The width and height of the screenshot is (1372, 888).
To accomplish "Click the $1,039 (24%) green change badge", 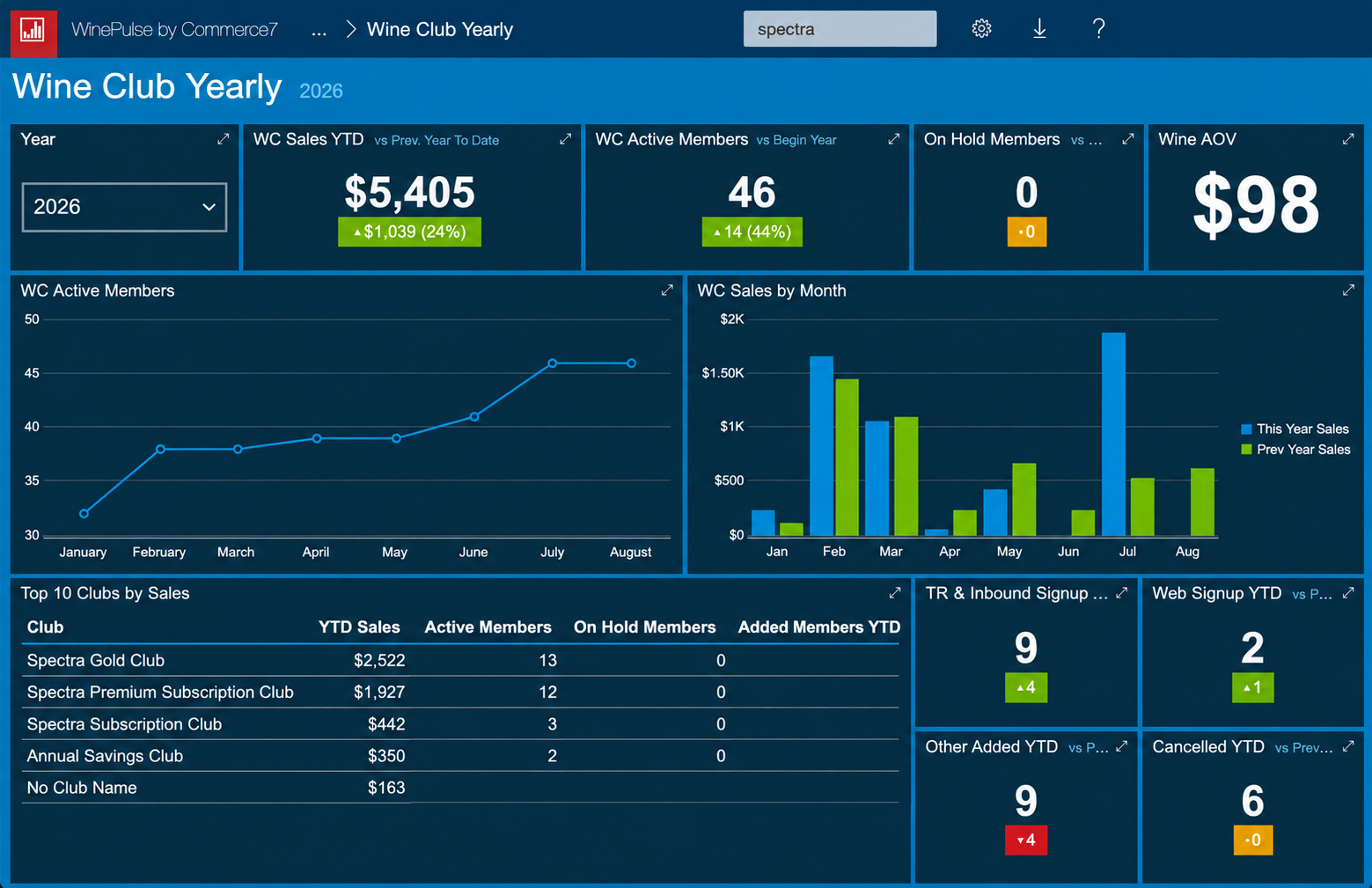I will coord(409,232).
